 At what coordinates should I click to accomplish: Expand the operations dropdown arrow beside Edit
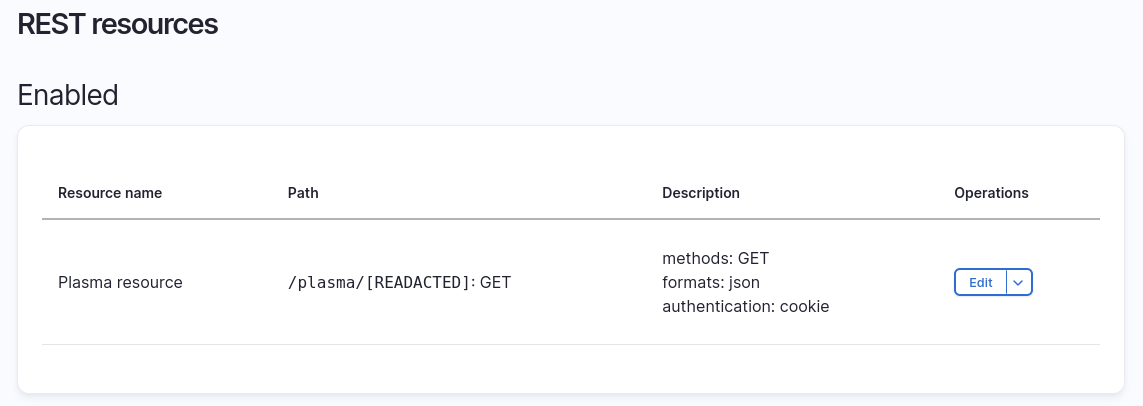tap(1018, 283)
